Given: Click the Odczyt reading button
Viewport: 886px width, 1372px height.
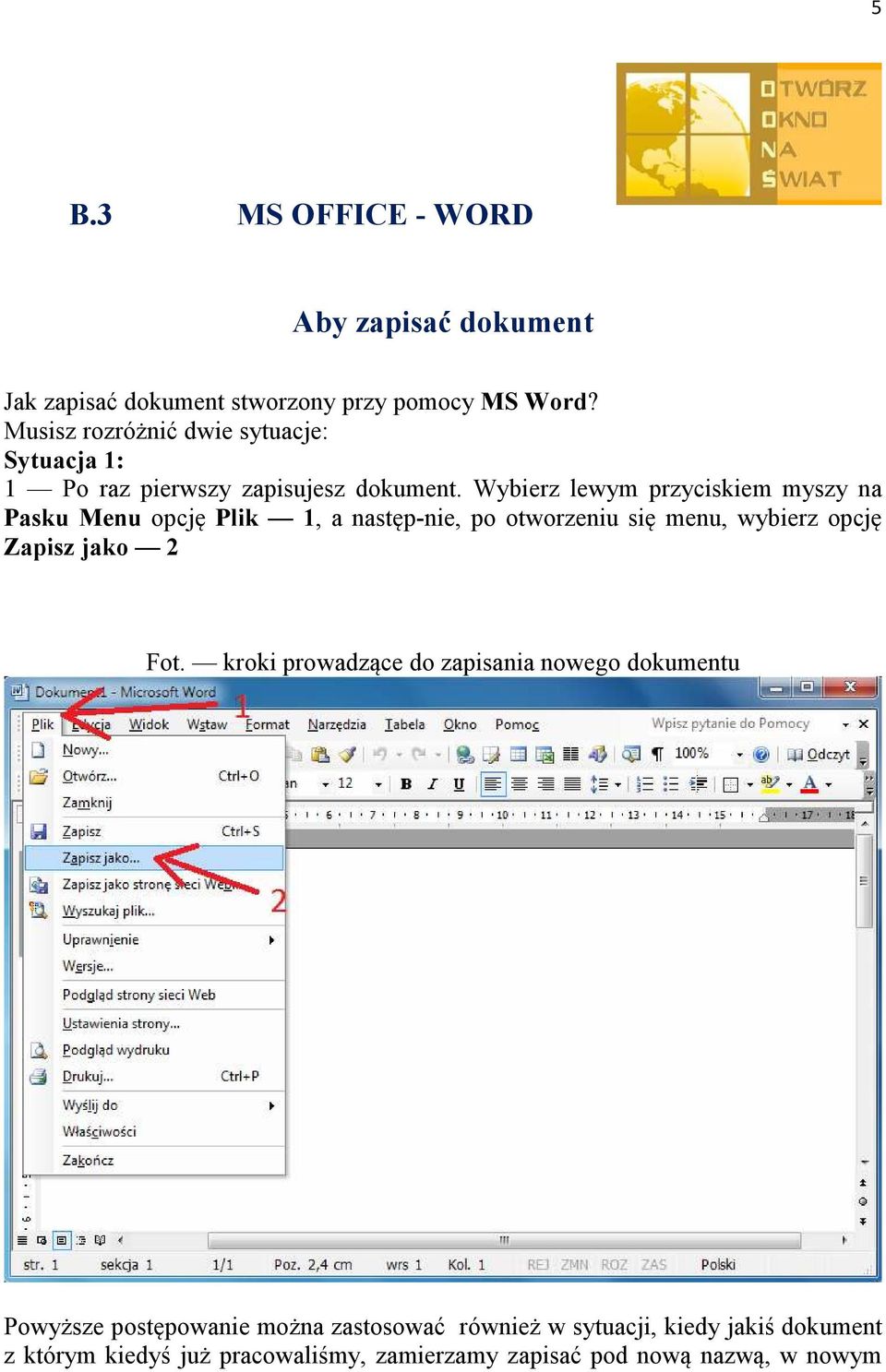Looking at the screenshot, I should click(x=818, y=755).
